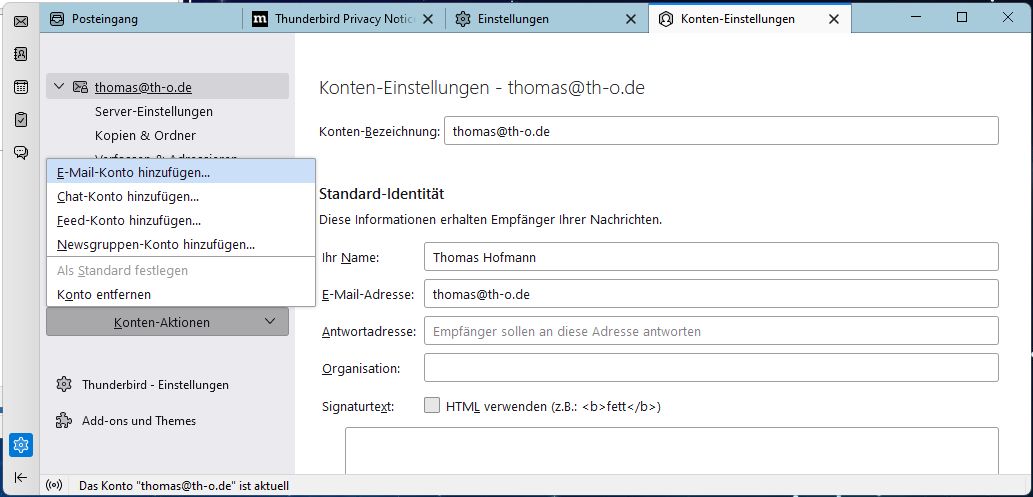Open the Mail space icon in sidebar
The height and width of the screenshot is (497, 1033).
click(x=20, y=20)
